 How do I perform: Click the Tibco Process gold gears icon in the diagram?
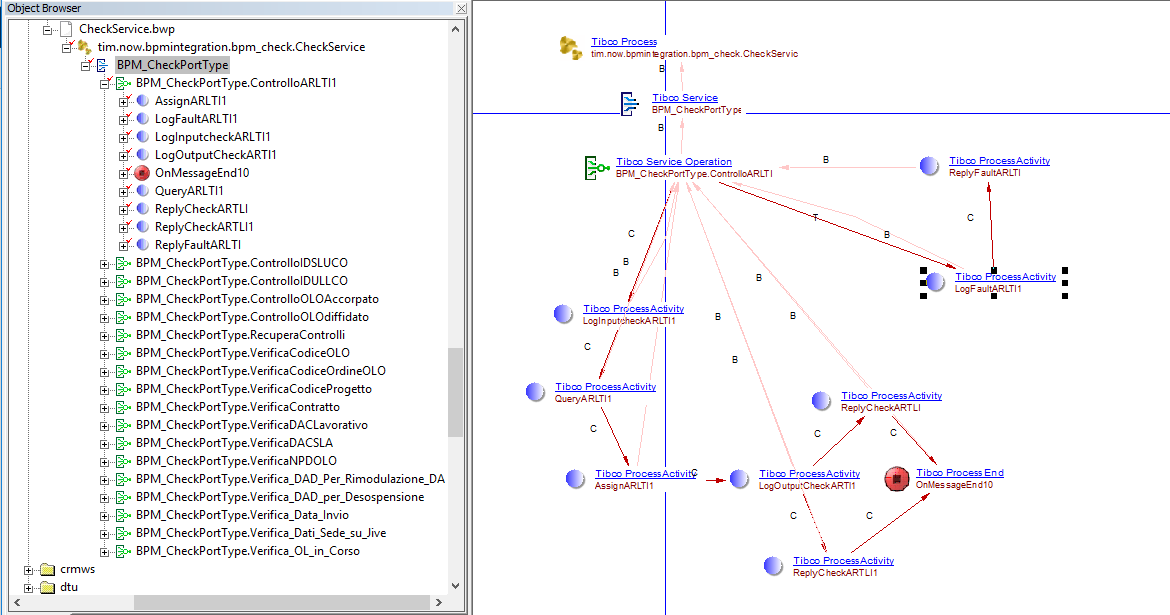tap(571, 46)
